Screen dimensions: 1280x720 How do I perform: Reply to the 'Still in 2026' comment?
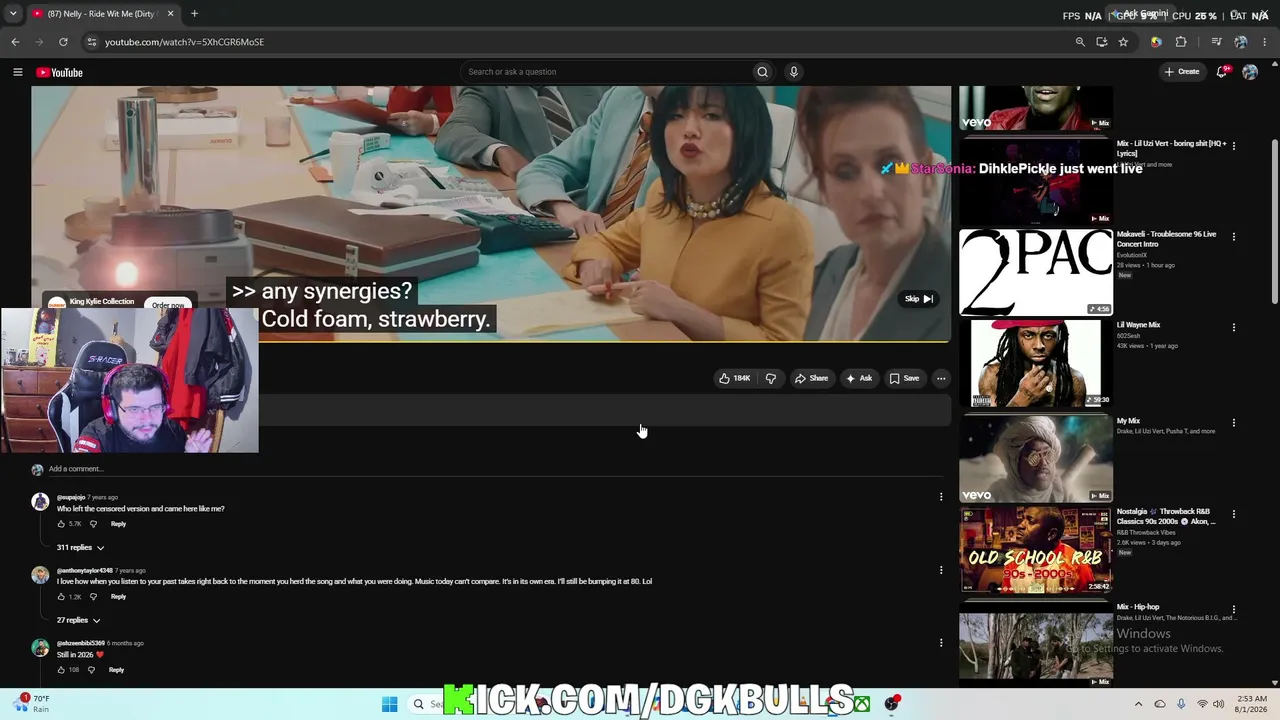click(x=116, y=670)
